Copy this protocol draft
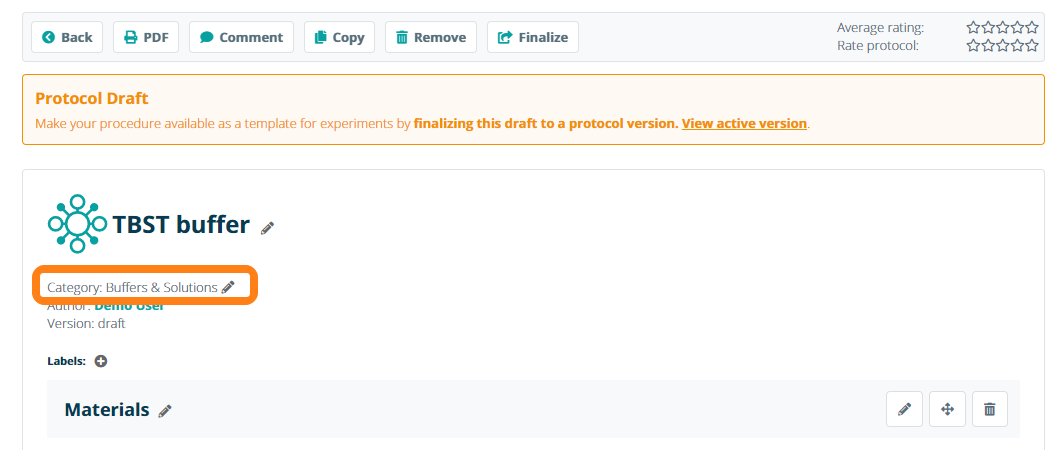1052x450 pixels. (339, 37)
